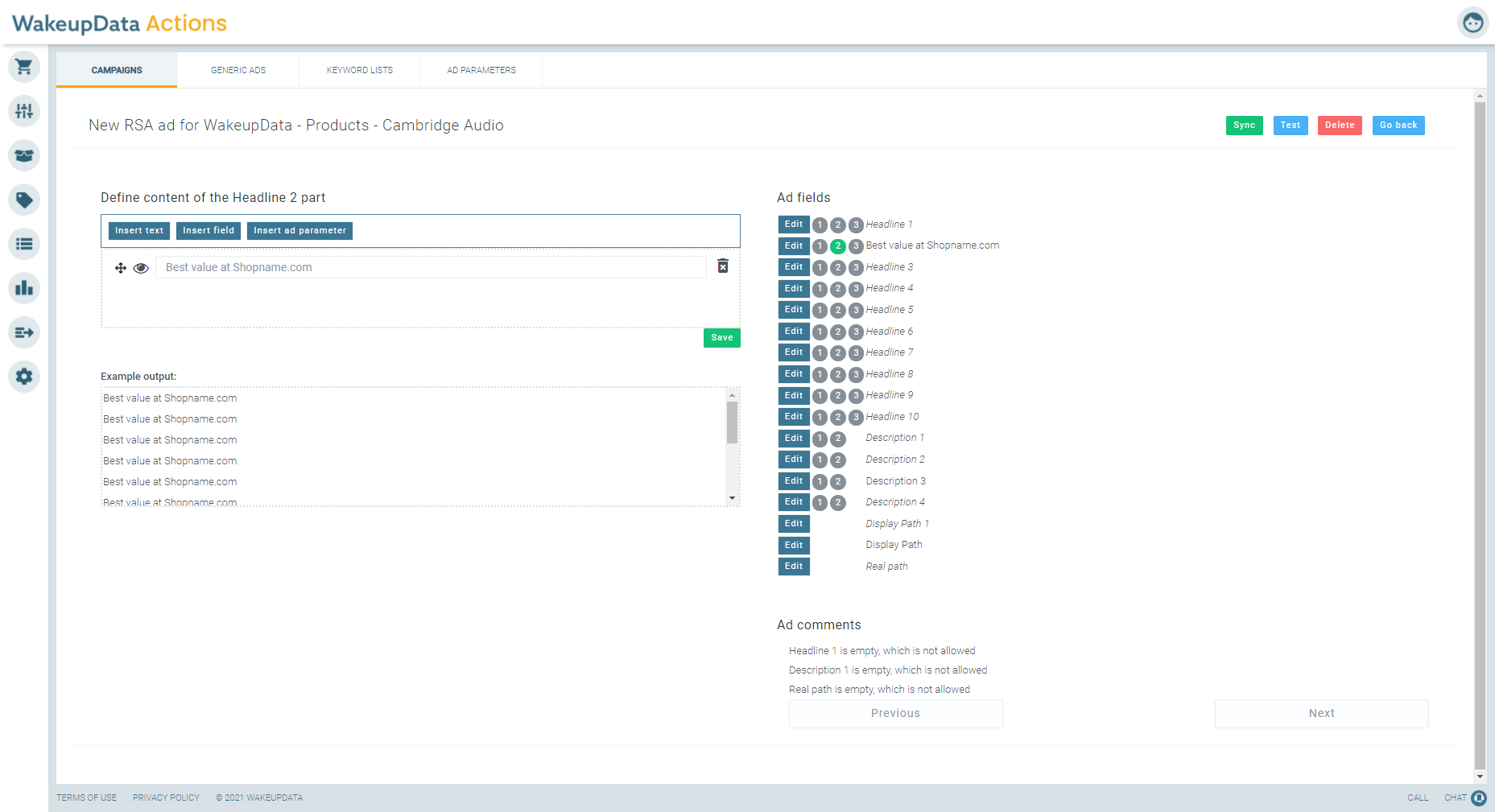1495x812 pixels.
Task: Open the shopping cart sidebar icon
Action: 24,67
